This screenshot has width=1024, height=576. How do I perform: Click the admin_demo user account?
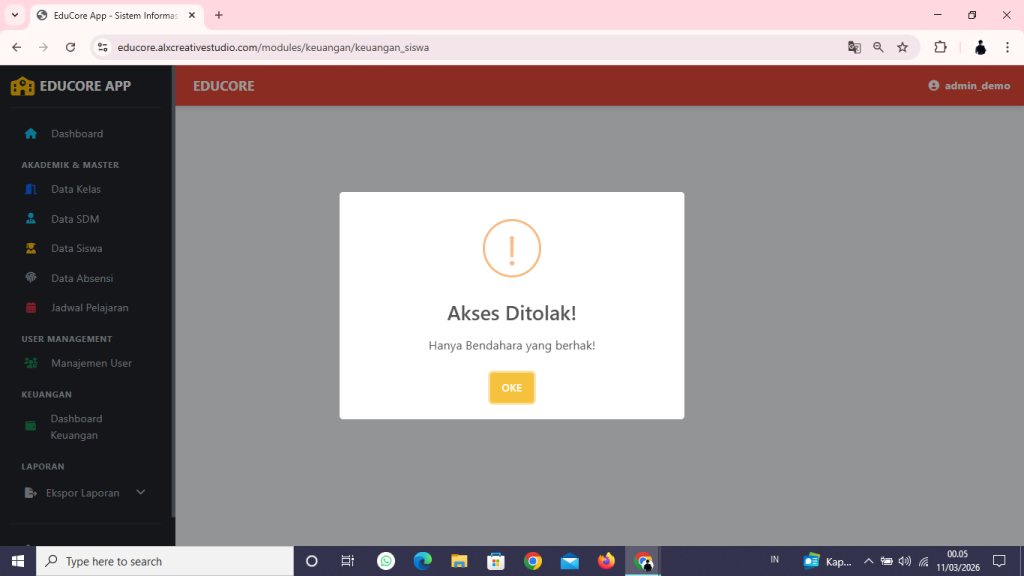tap(968, 85)
